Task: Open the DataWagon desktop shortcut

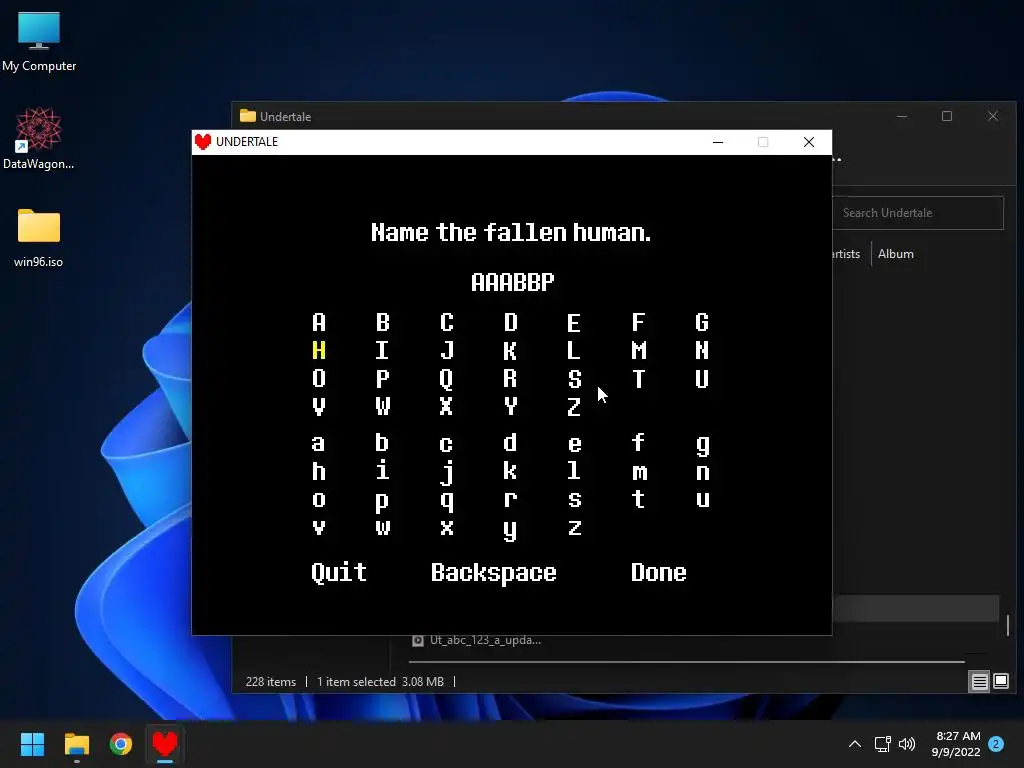Action: [39, 138]
